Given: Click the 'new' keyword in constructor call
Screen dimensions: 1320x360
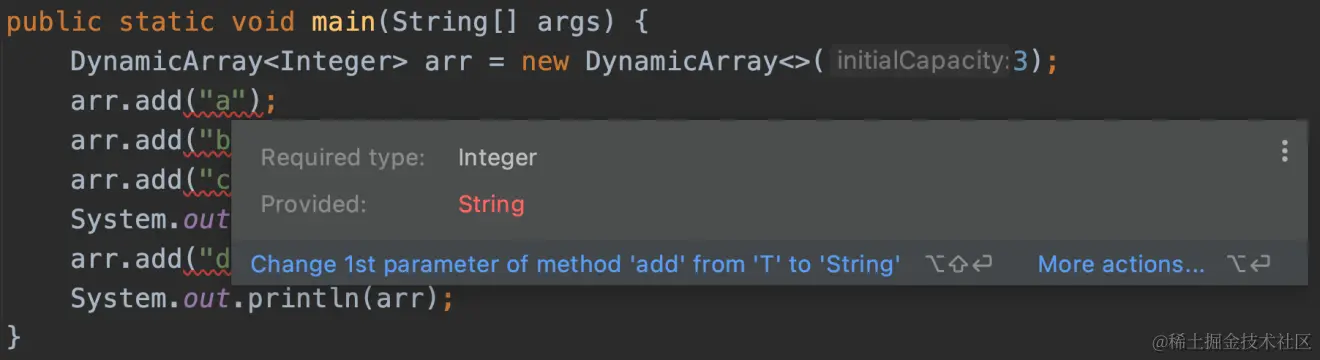Looking at the screenshot, I should pyautogui.click(x=545, y=61).
